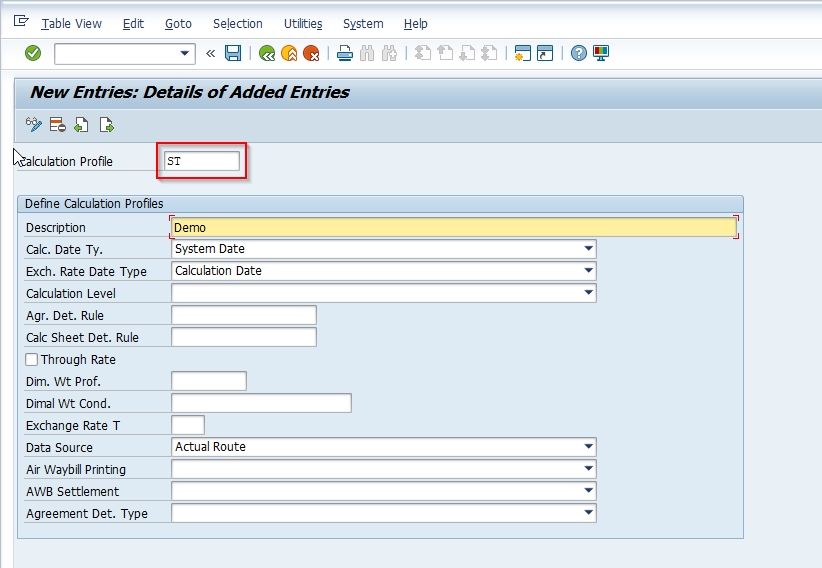Click the AWB Settlement label

click(72, 491)
